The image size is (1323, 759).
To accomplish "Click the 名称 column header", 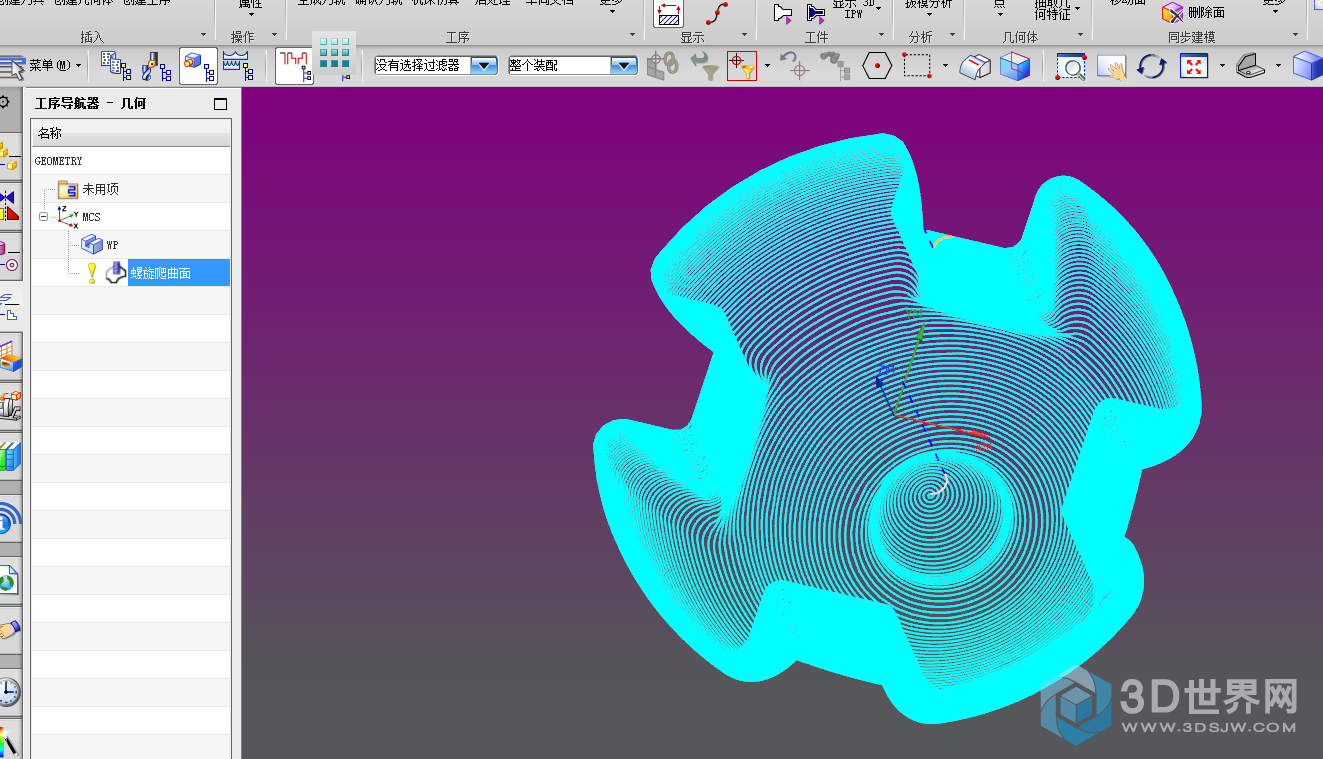I will click(x=131, y=133).
